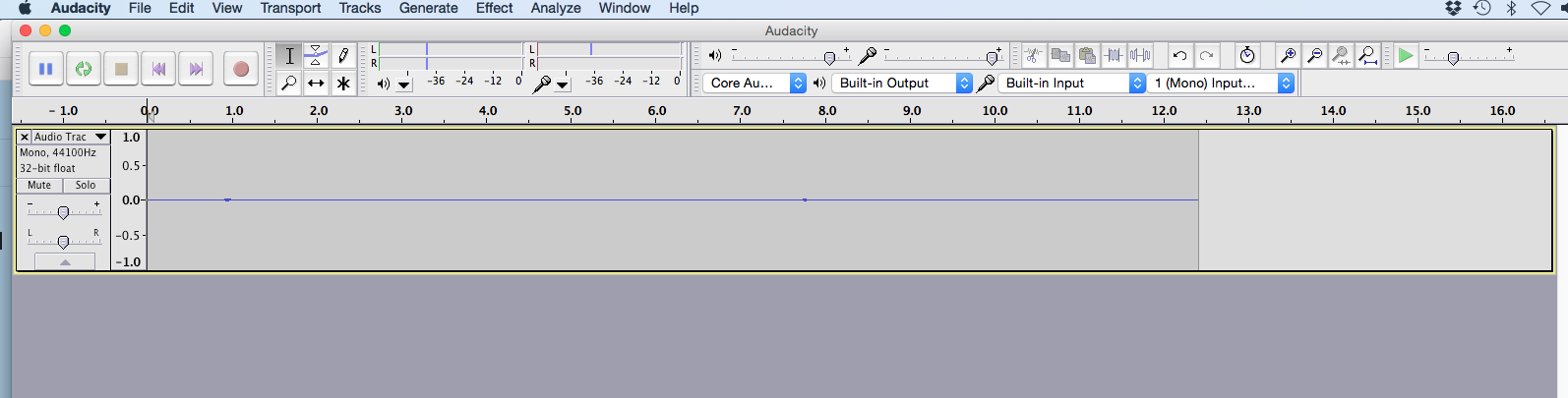Select the Multi-Tool asterisk
This screenshot has height=398, width=1568.
pyautogui.click(x=343, y=84)
